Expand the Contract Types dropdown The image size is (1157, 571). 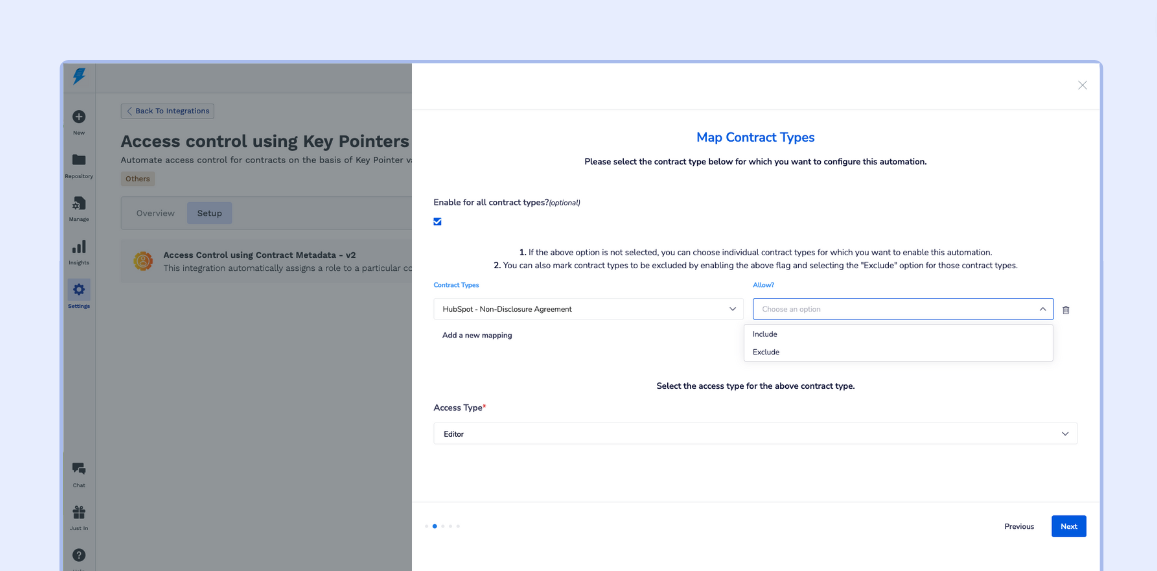(x=588, y=309)
